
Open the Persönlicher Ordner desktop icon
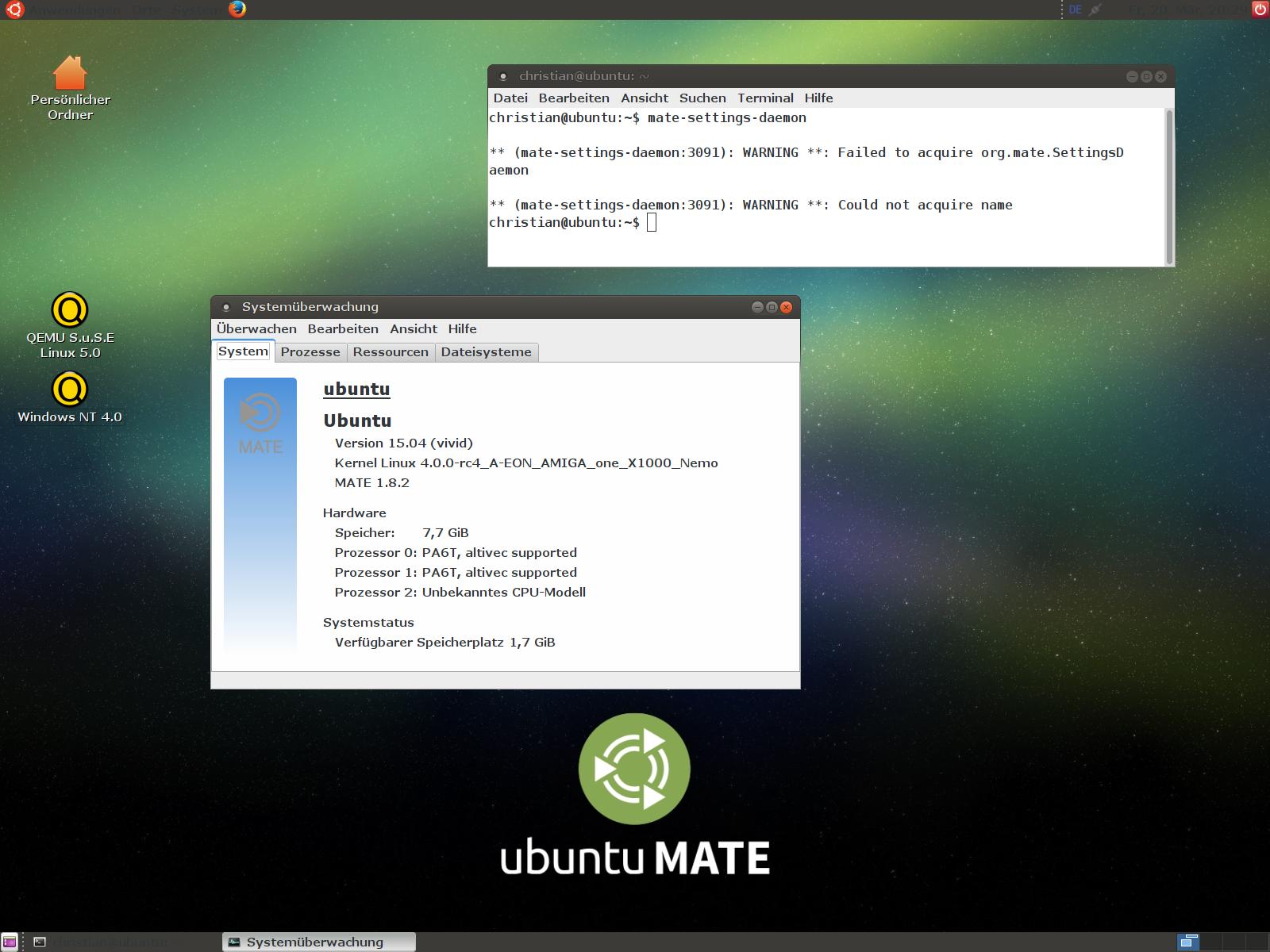click(x=70, y=75)
